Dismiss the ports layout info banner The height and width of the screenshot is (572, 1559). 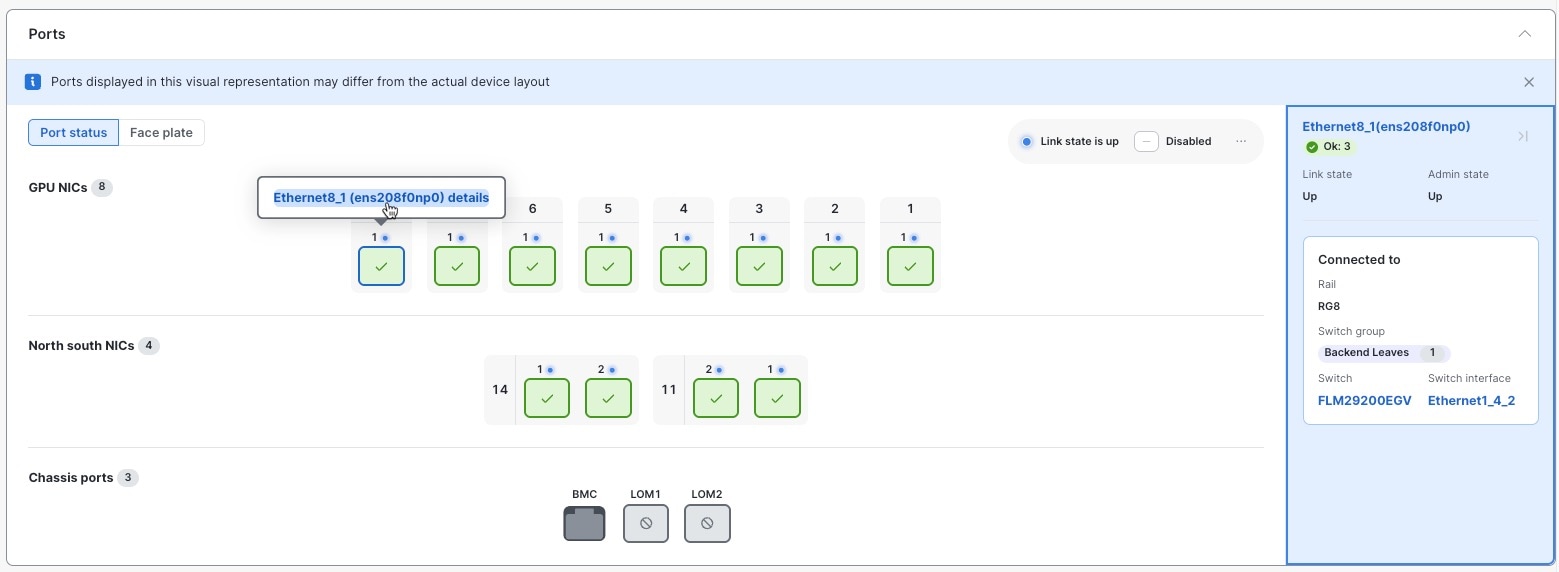1528,82
